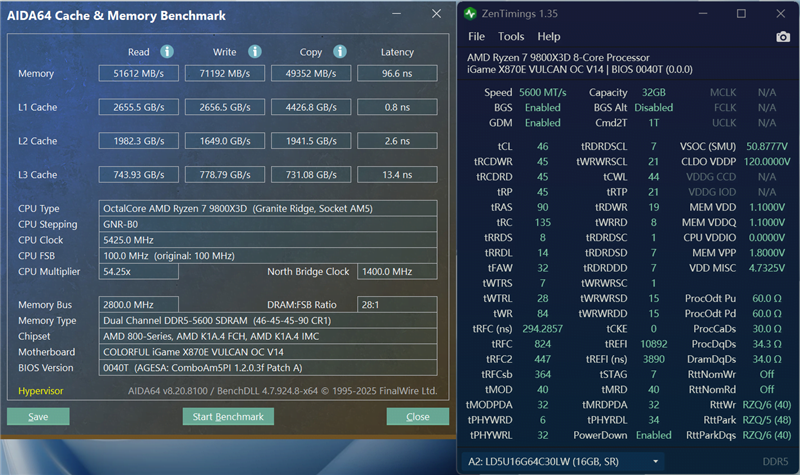The width and height of the screenshot is (800, 475).
Task: Click the CPU Stepping value GNR-B0
Action: 268,224
